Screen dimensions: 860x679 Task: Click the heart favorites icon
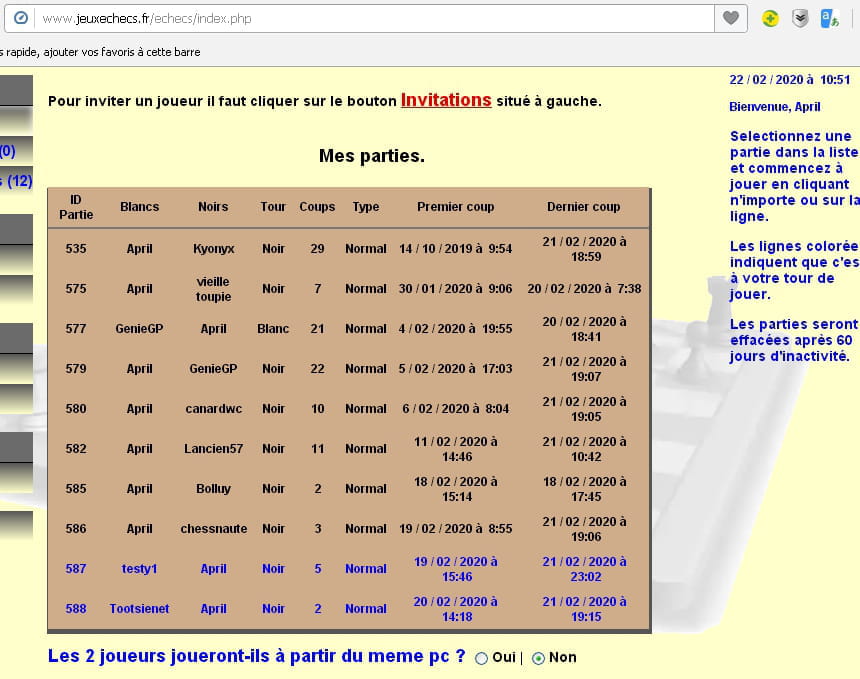(731, 18)
